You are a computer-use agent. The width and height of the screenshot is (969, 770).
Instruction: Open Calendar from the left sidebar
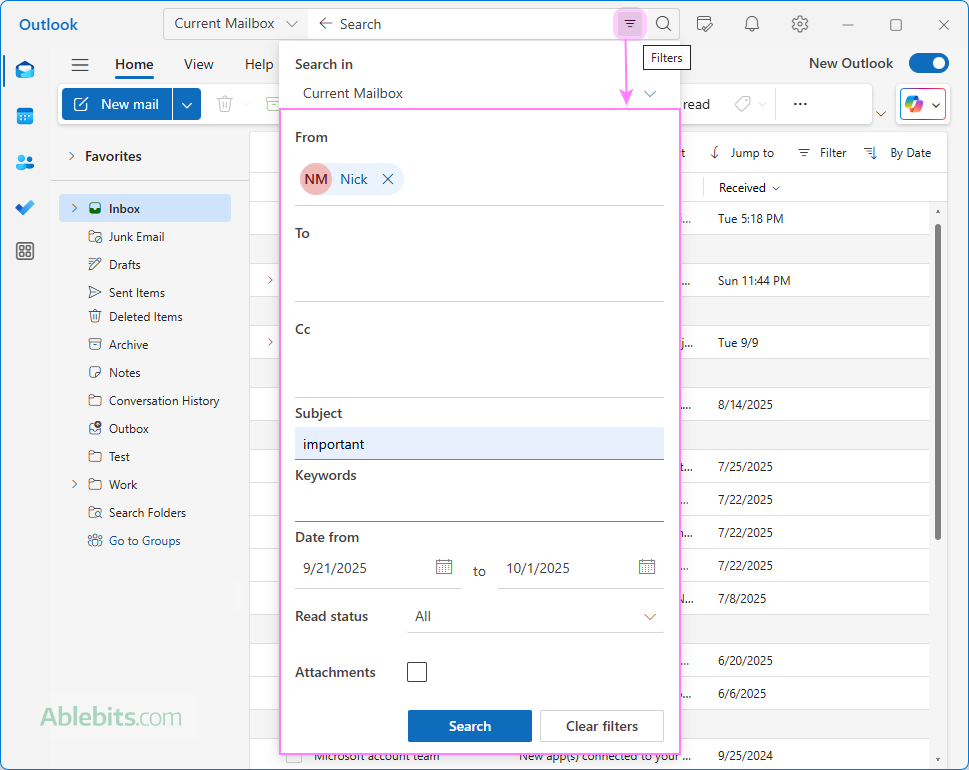click(x=25, y=116)
